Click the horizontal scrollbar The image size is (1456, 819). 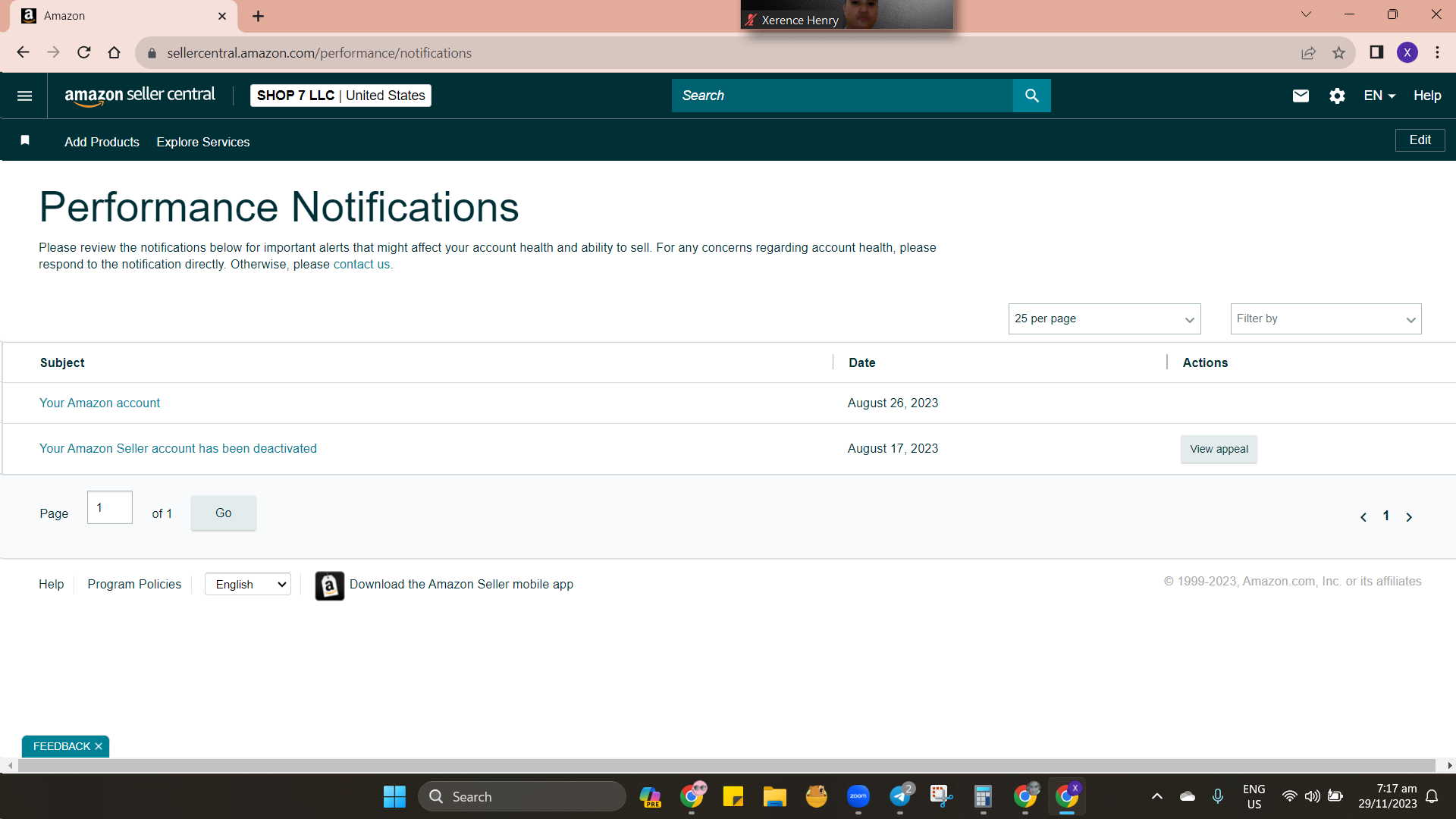[726, 766]
